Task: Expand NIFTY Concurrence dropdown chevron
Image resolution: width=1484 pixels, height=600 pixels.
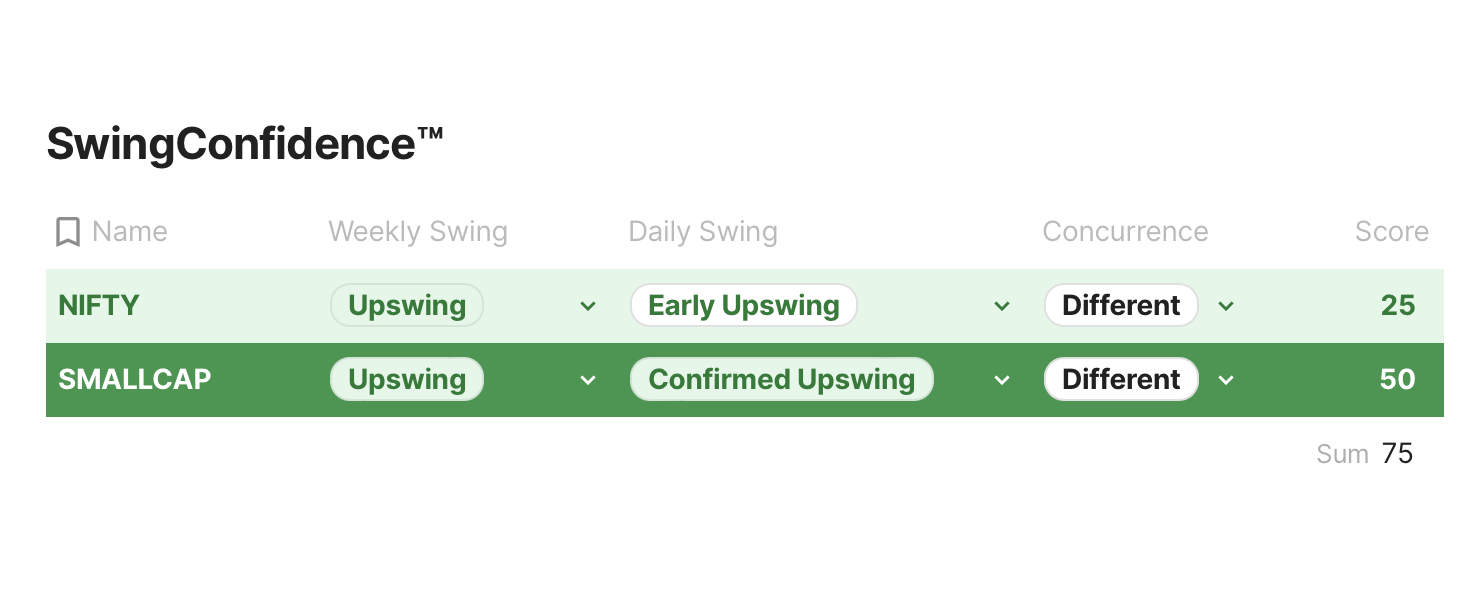Action: pos(1226,306)
